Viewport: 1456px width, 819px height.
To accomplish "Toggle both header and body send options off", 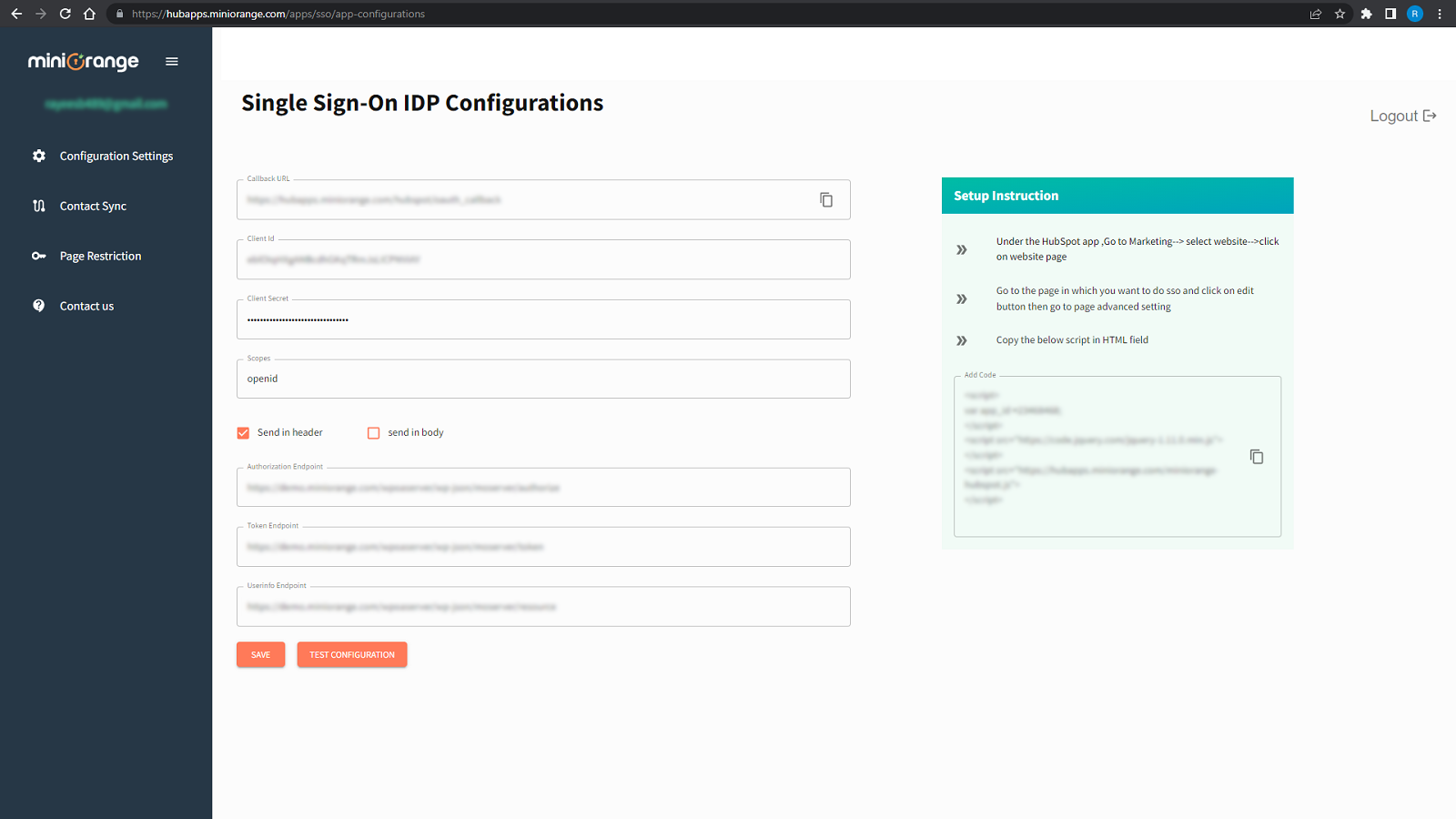I will [243, 432].
